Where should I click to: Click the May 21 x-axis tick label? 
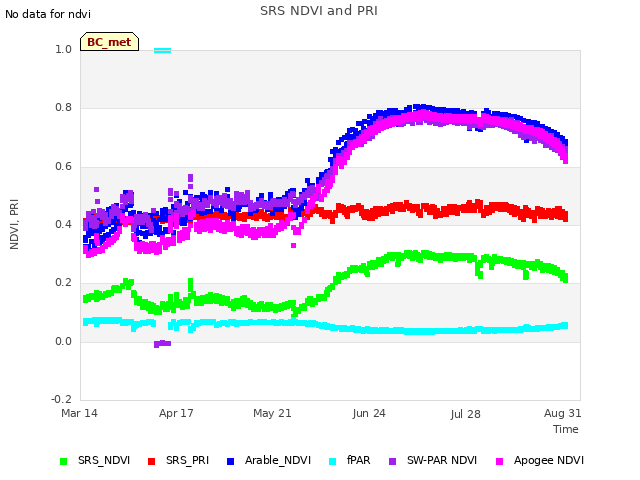click(x=272, y=413)
